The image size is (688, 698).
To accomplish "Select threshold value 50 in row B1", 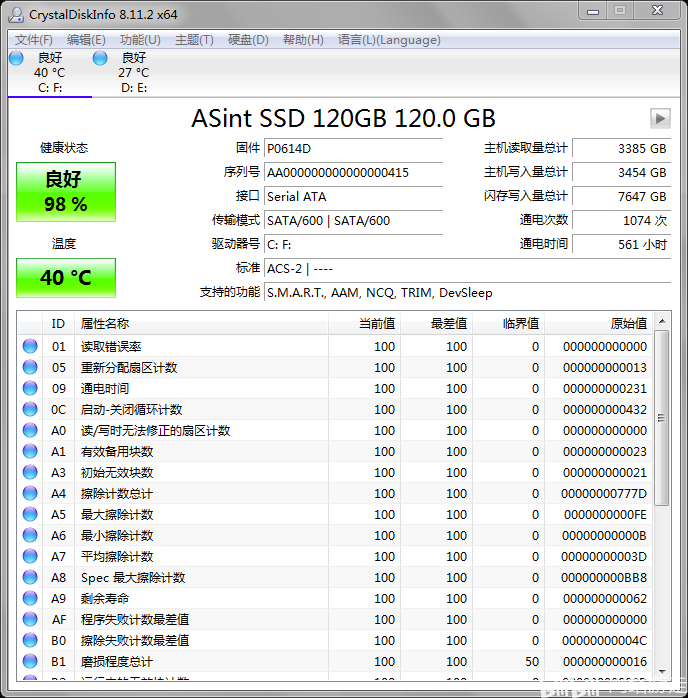I will [532, 661].
